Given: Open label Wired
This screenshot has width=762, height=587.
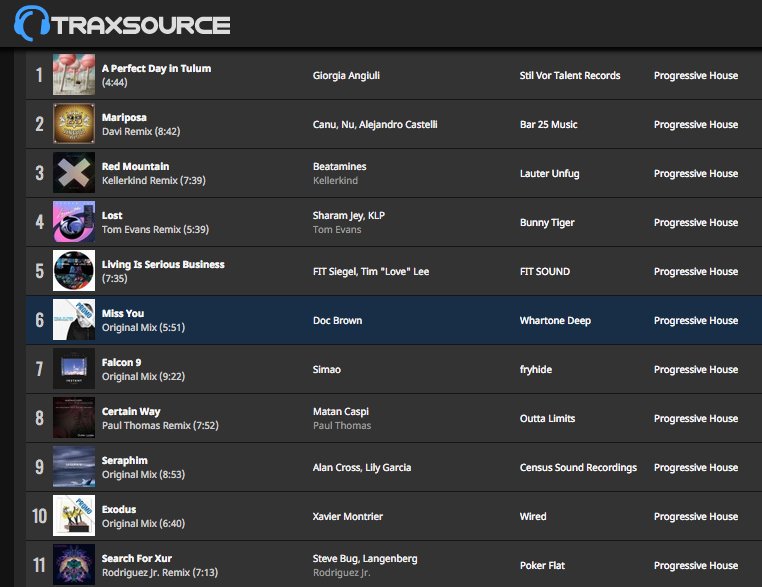Looking at the screenshot, I should (533, 517).
